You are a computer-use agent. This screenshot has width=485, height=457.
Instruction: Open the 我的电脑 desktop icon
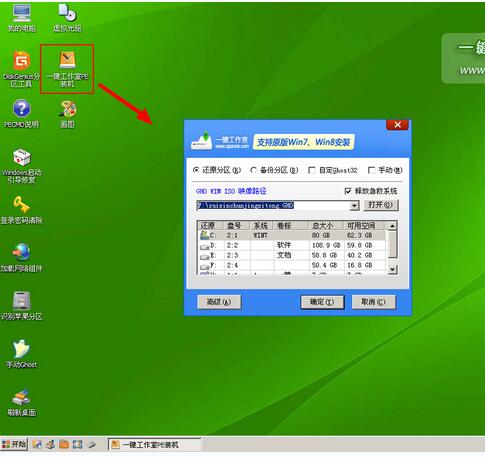coord(22,18)
